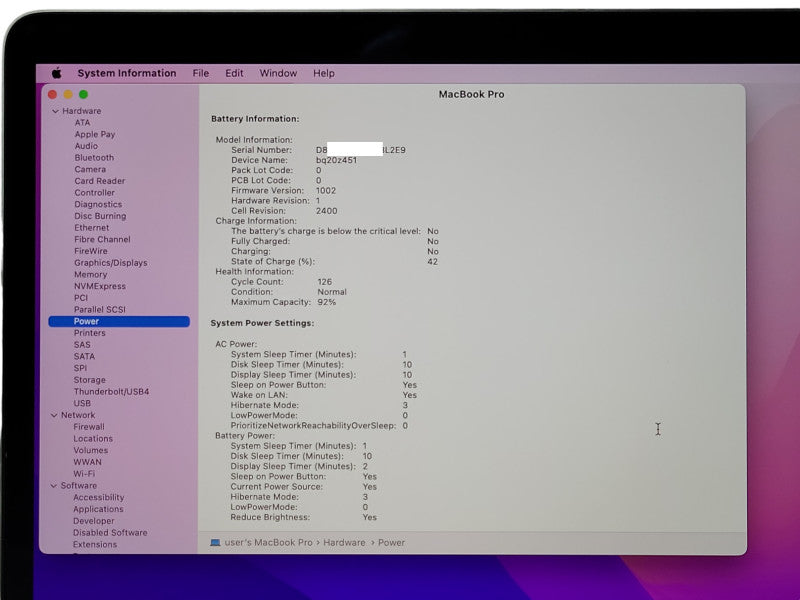Image resolution: width=800 pixels, height=600 pixels.
Task: Click the Firmware Version value 1002
Action: pos(326,191)
